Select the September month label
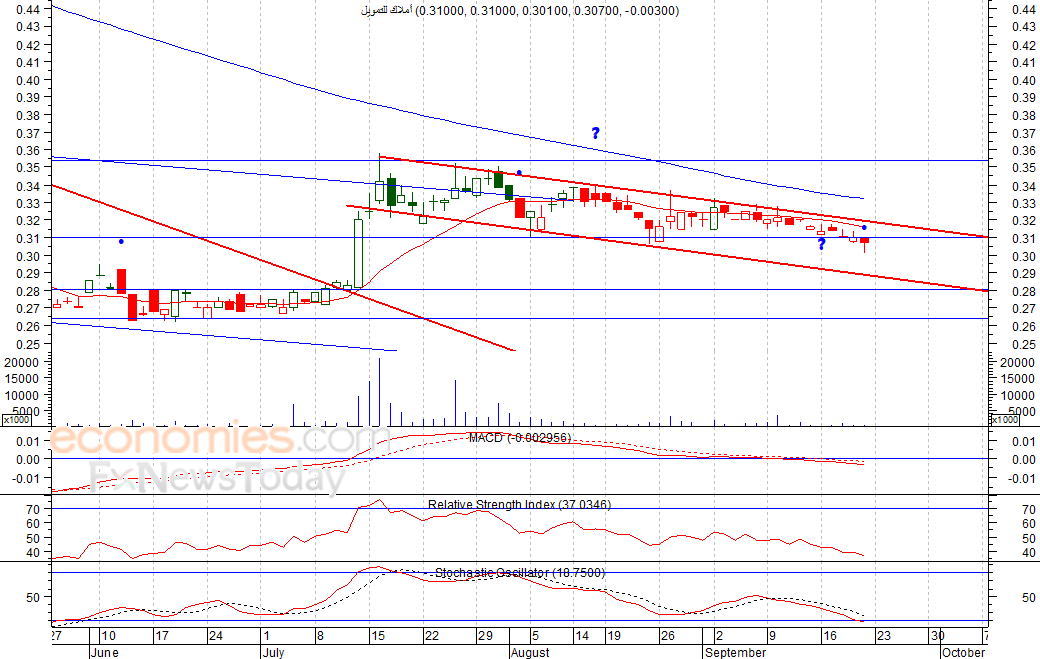The image size is (1040, 659). pyautogui.click(x=736, y=652)
